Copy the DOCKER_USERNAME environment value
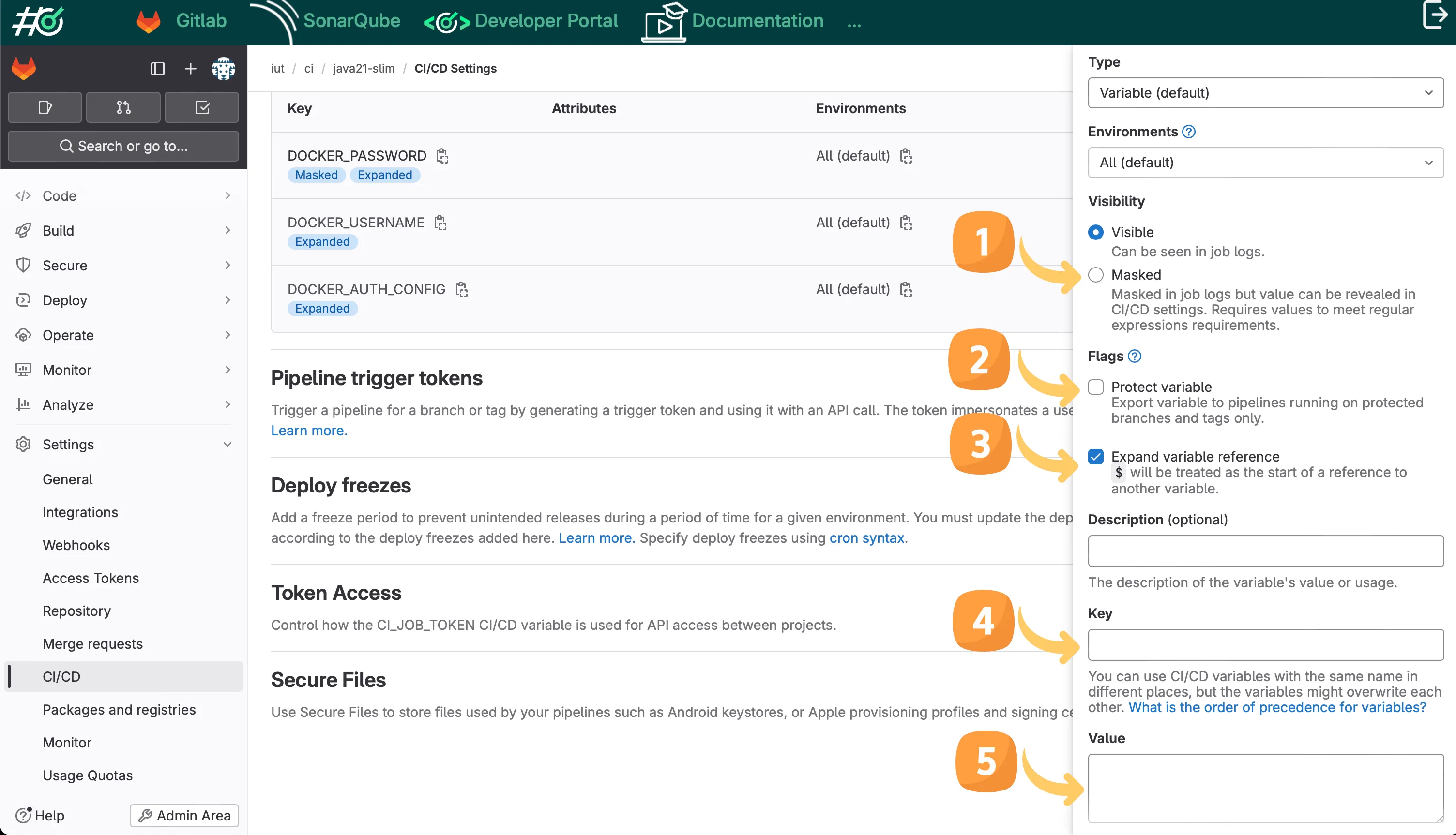This screenshot has height=835, width=1456. [x=906, y=223]
